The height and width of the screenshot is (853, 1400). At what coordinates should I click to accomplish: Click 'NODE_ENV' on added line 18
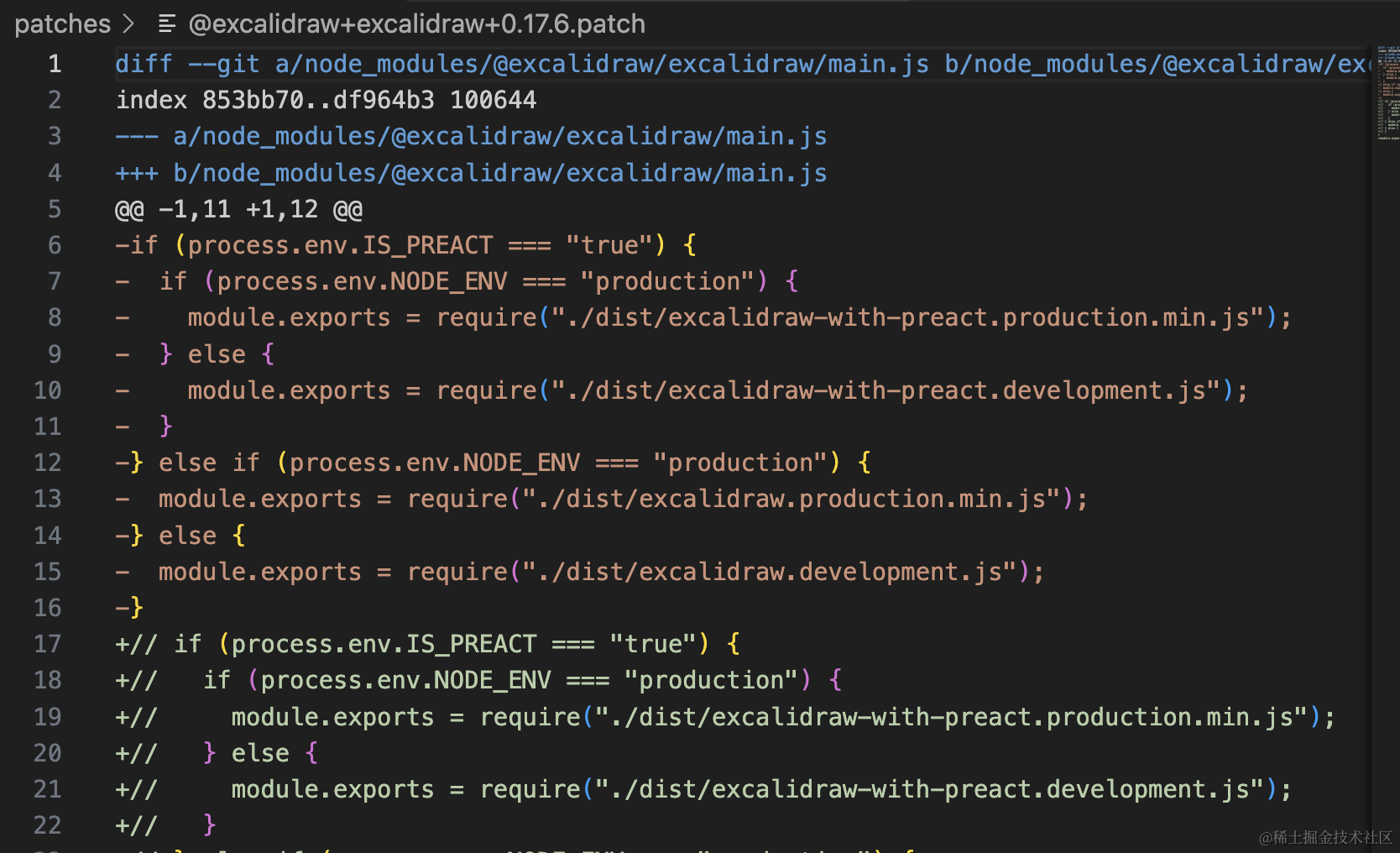494,680
